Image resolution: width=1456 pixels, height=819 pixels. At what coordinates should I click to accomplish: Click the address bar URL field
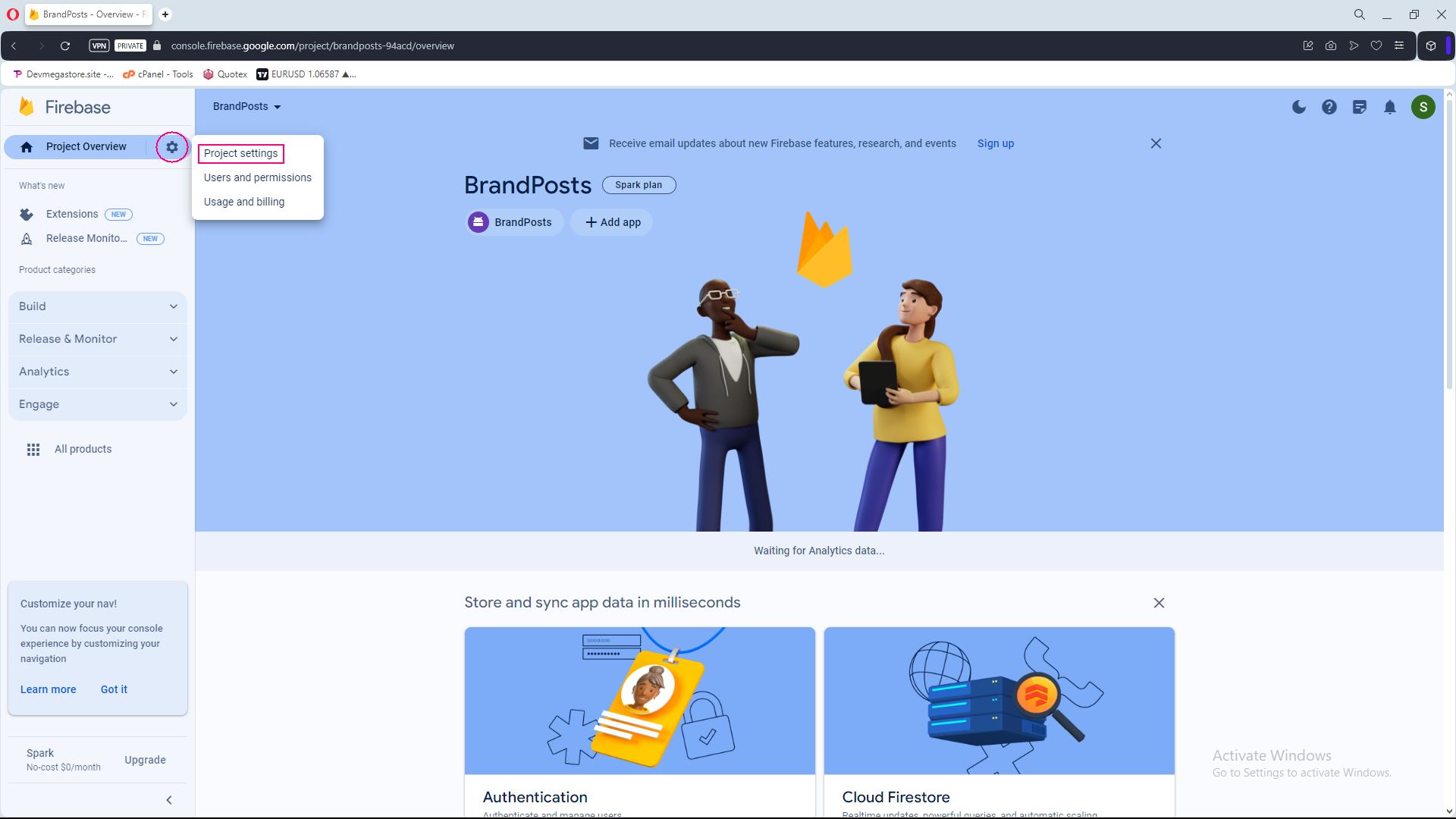coord(312,45)
